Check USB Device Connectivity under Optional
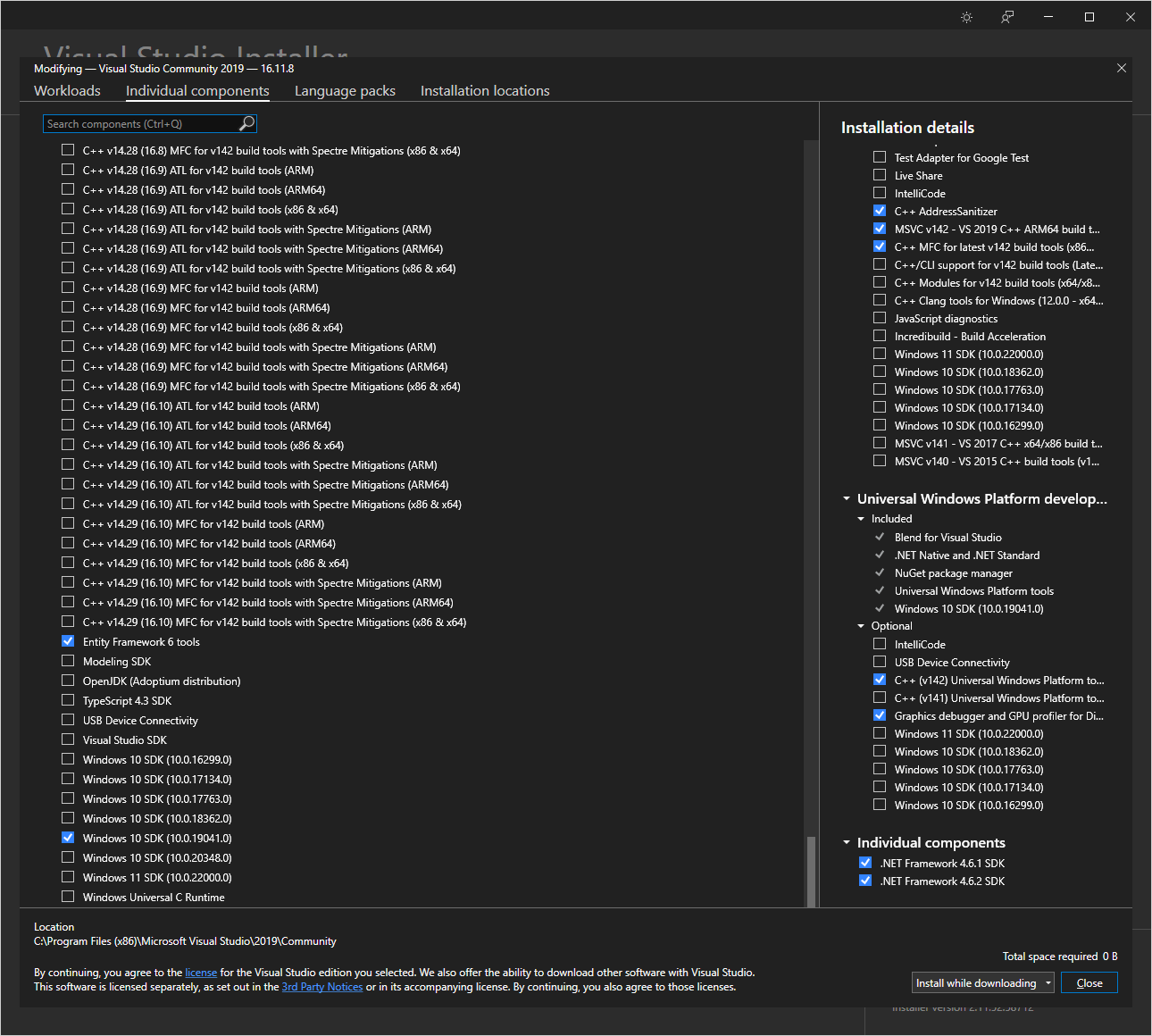 tap(880, 662)
